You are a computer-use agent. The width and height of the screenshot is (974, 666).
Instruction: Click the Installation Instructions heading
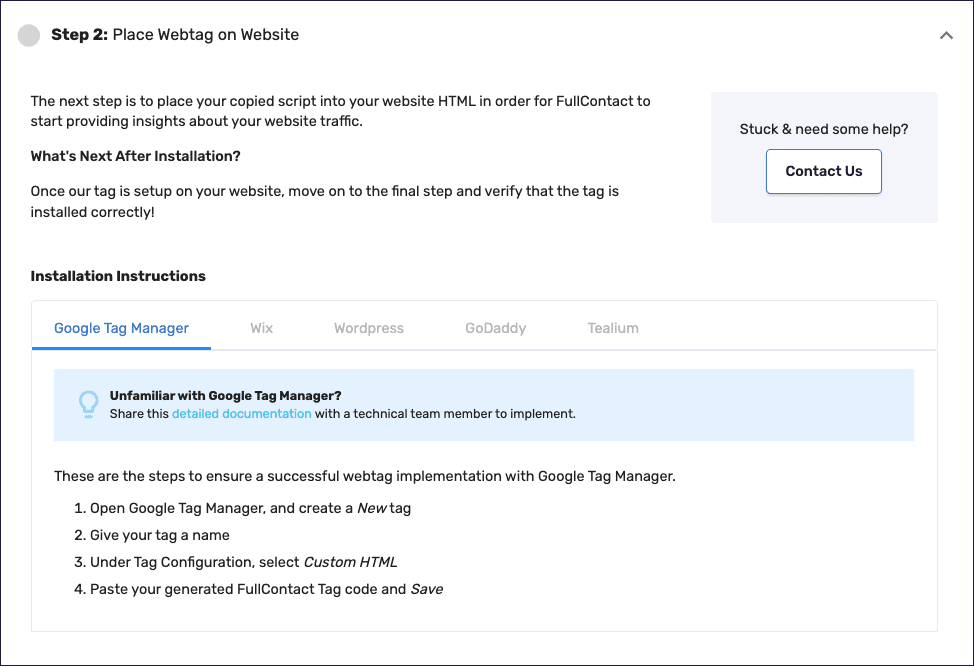click(117, 276)
